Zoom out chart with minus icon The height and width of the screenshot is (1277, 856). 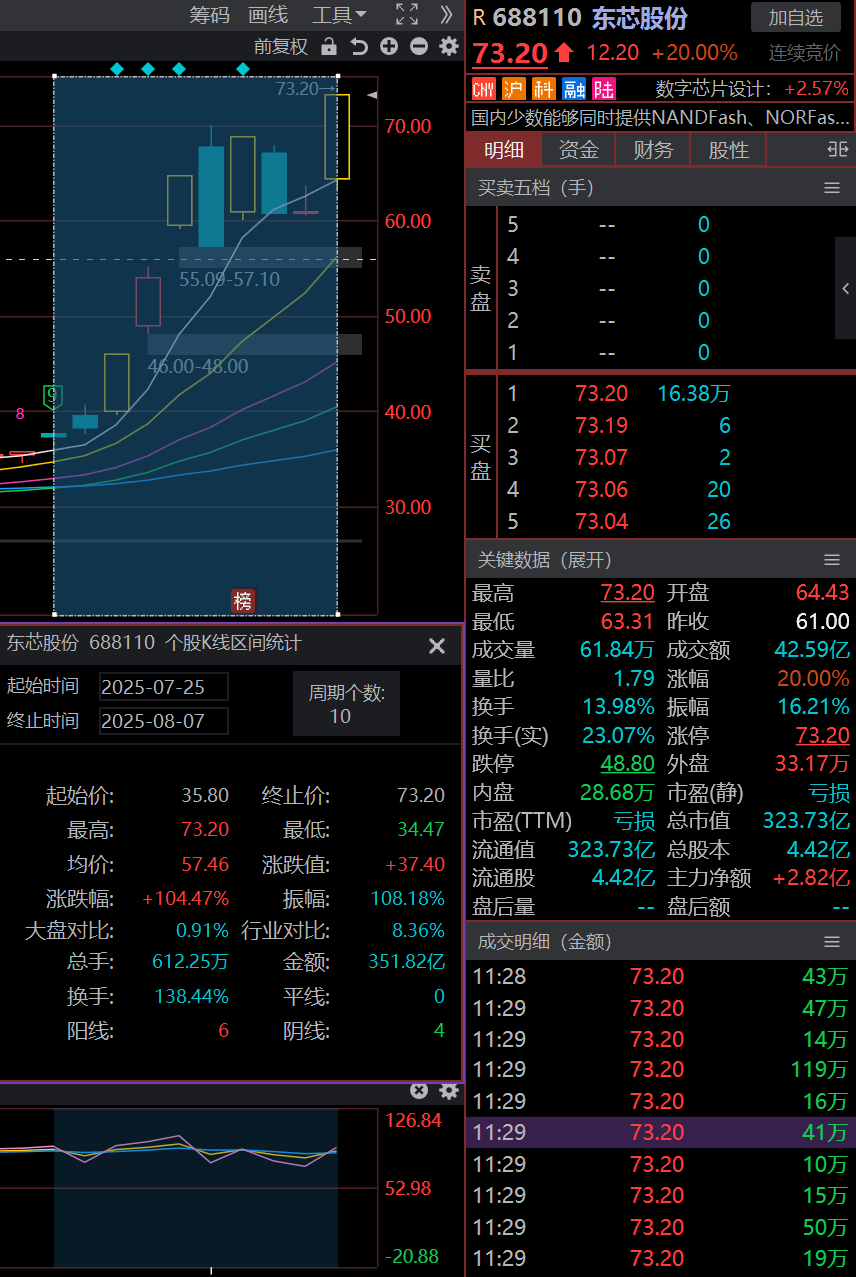pos(419,46)
